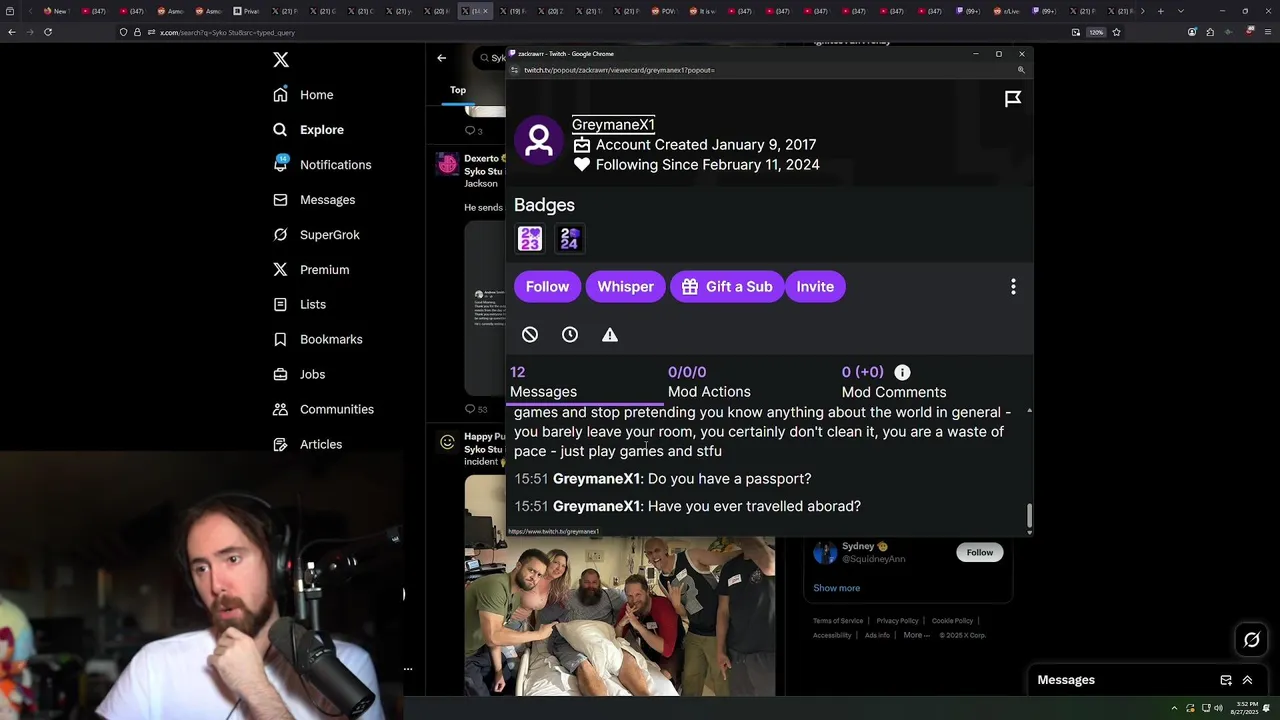The width and height of the screenshot is (1280, 720).
Task: Open browser tab list dropdown arrow
Action: [1181, 11]
